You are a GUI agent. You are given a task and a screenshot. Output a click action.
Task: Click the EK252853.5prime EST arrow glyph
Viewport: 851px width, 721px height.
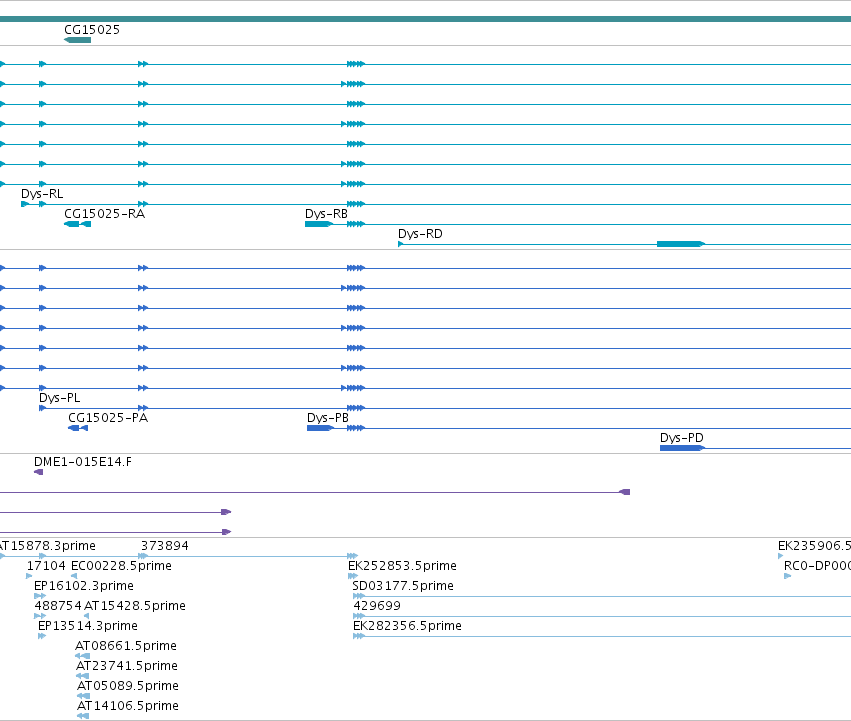353,576
